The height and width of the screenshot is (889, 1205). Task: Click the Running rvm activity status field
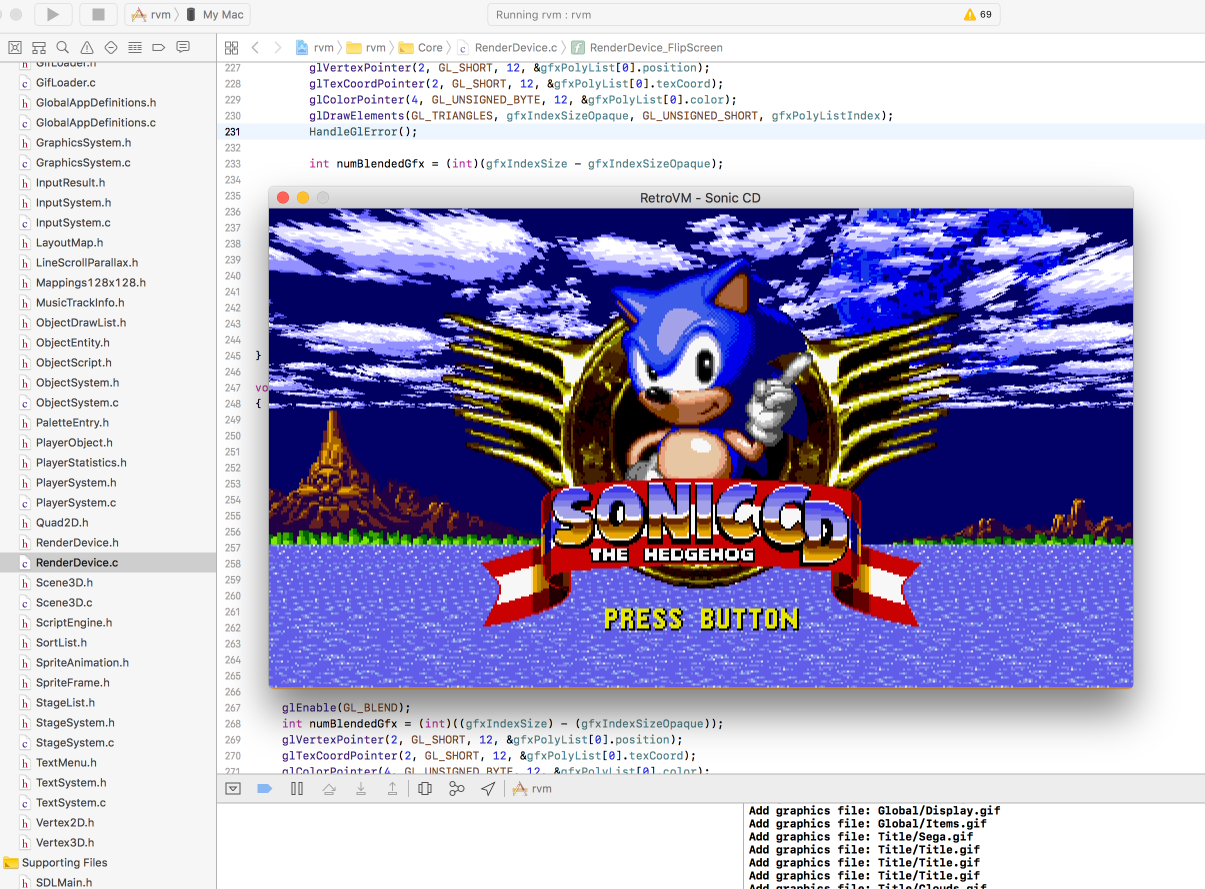coord(745,15)
